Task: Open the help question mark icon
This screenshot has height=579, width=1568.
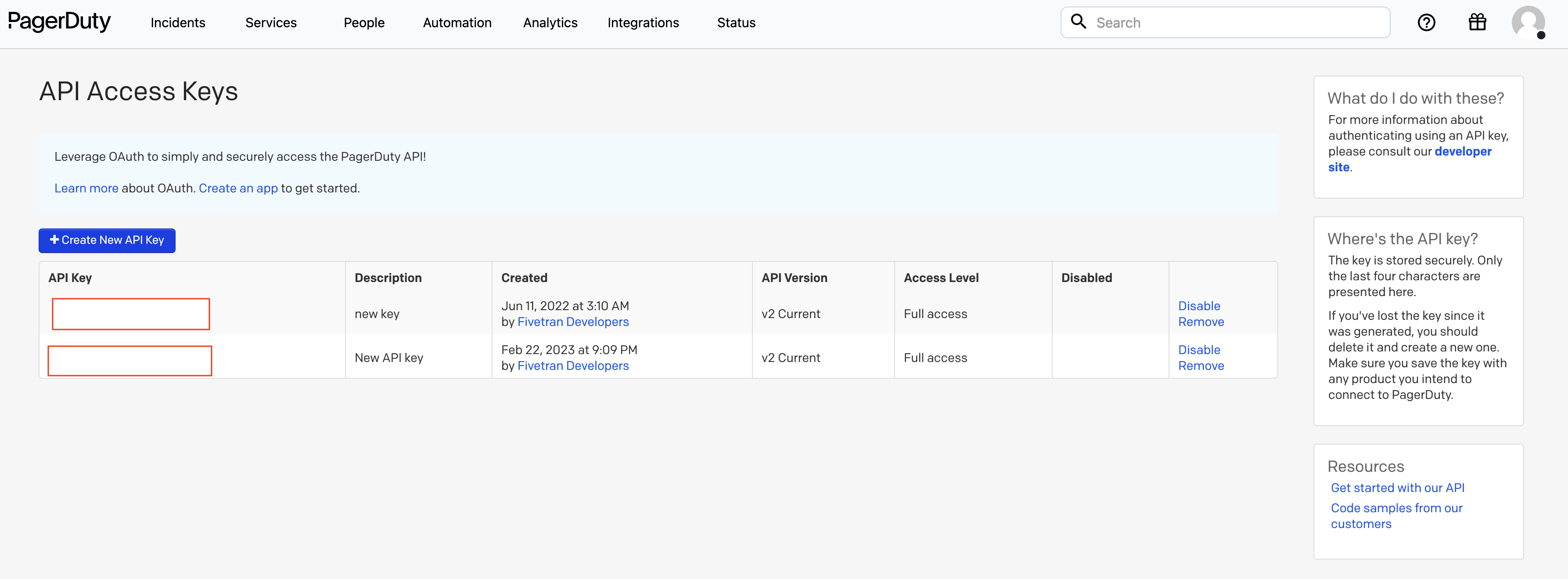Action: pyautogui.click(x=1426, y=22)
